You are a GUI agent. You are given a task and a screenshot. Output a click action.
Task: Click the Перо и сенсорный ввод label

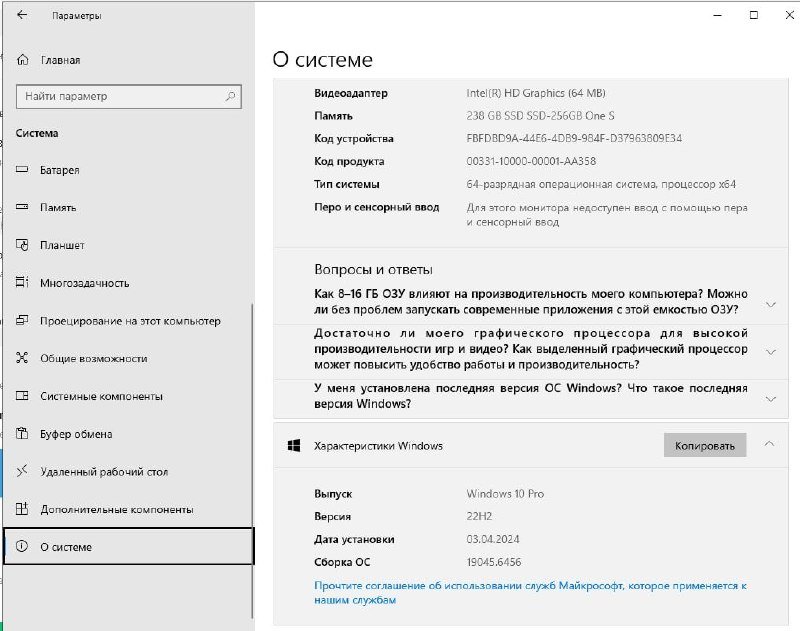[x=377, y=207]
